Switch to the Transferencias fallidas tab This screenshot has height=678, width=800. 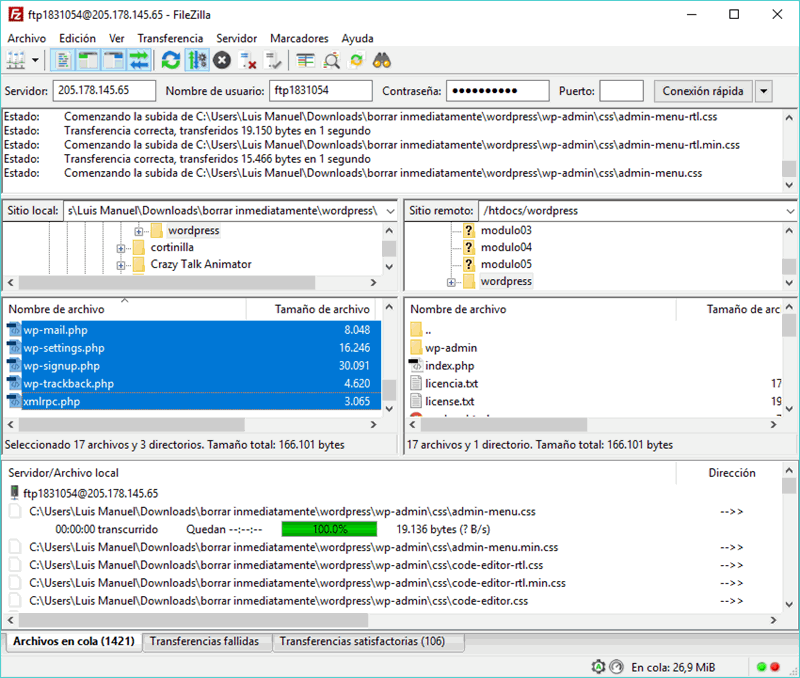(204, 642)
